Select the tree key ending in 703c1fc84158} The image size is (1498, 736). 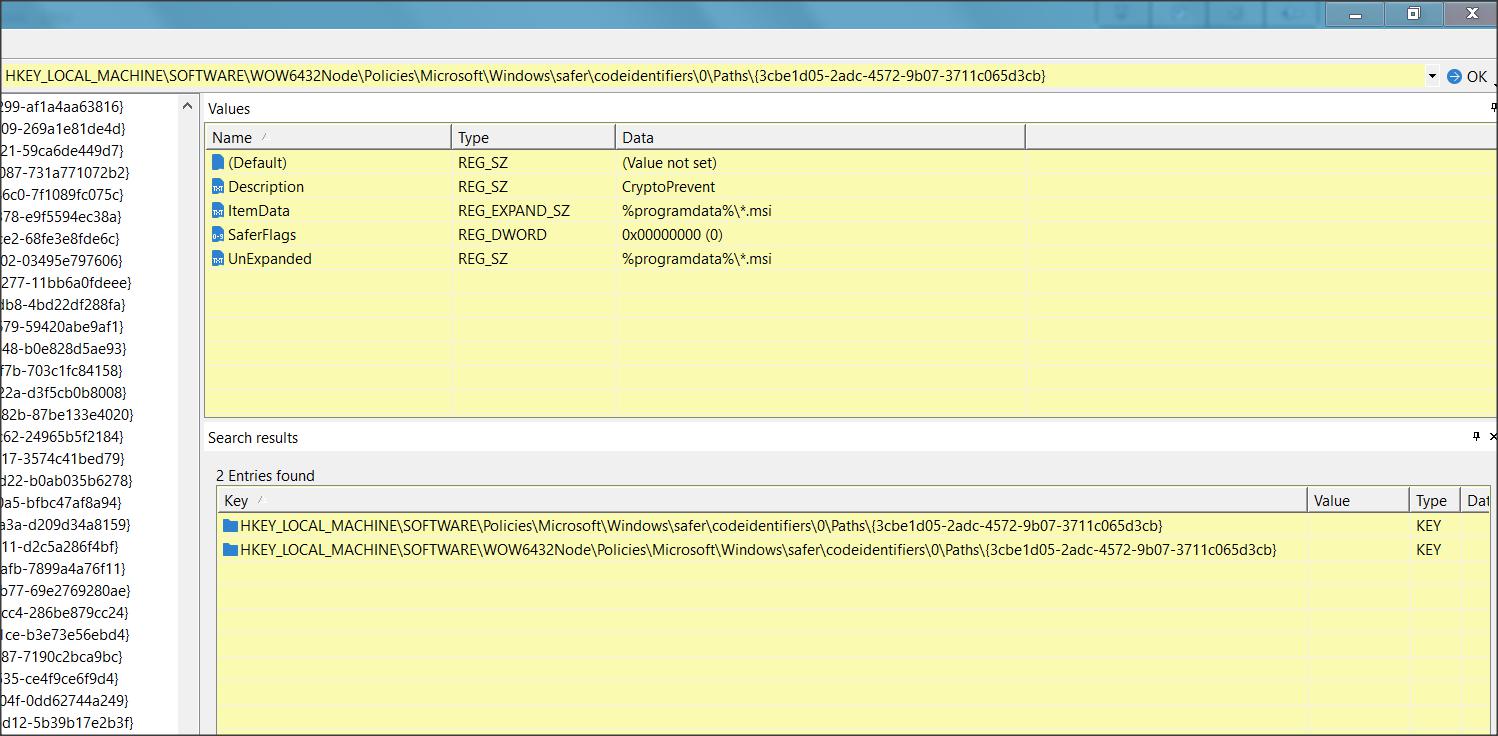pyautogui.click(x=62, y=370)
